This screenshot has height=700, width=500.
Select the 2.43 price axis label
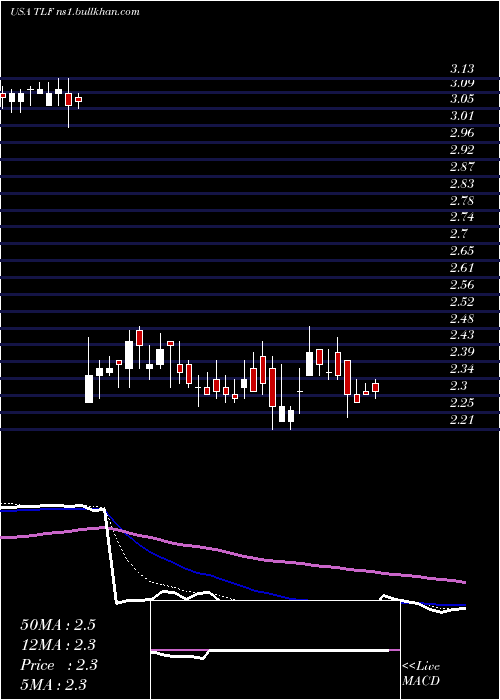coord(462,335)
